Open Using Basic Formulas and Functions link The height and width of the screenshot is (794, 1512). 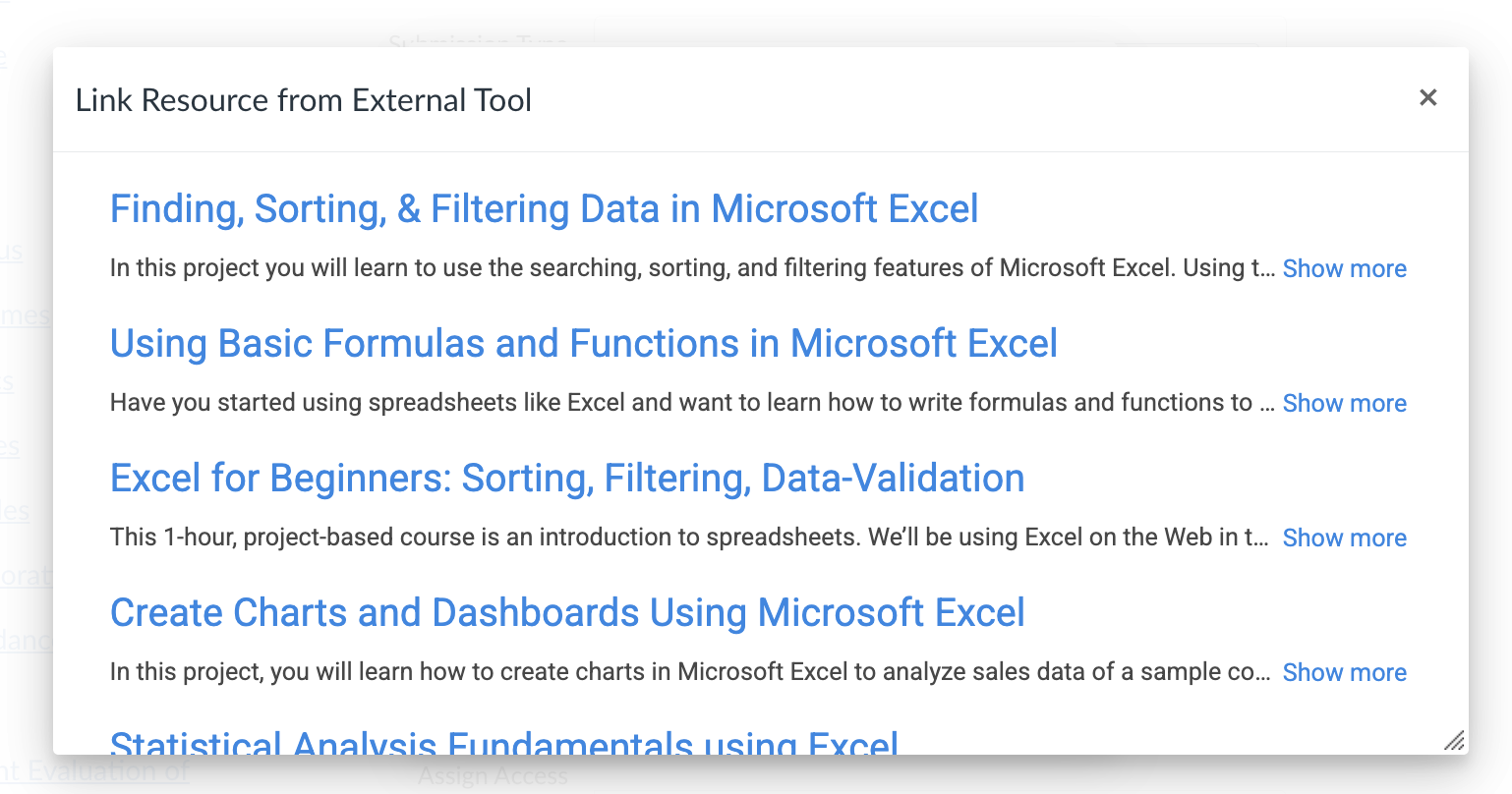pyautogui.click(x=583, y=344)
